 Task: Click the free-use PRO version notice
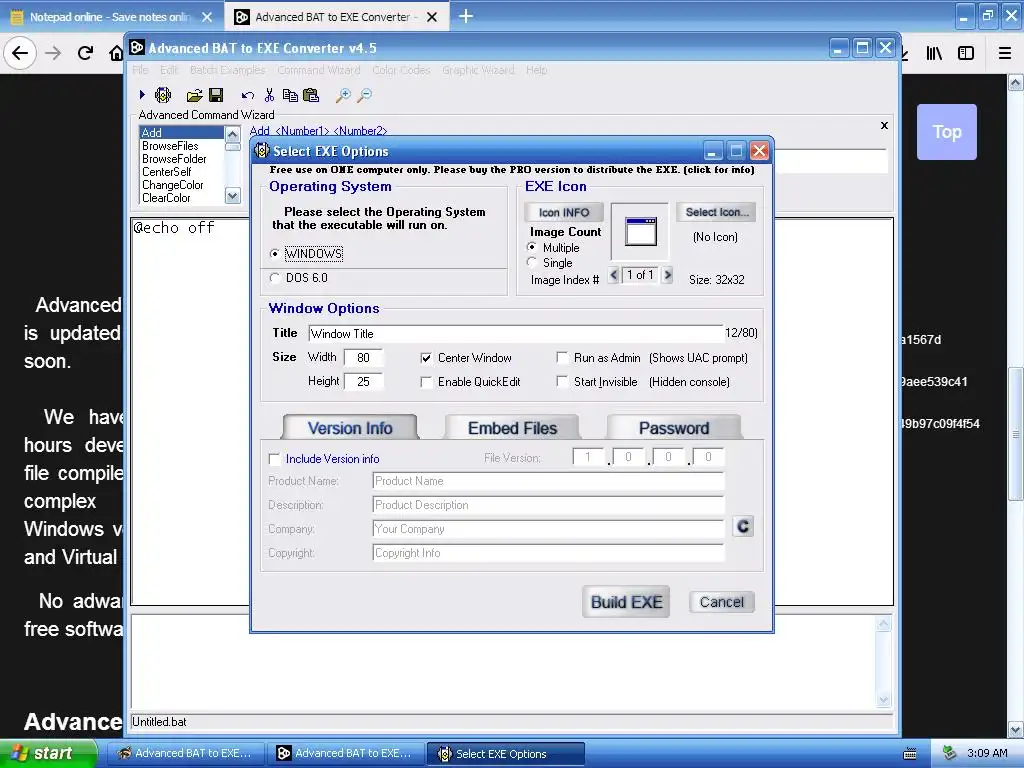(512, 170)
